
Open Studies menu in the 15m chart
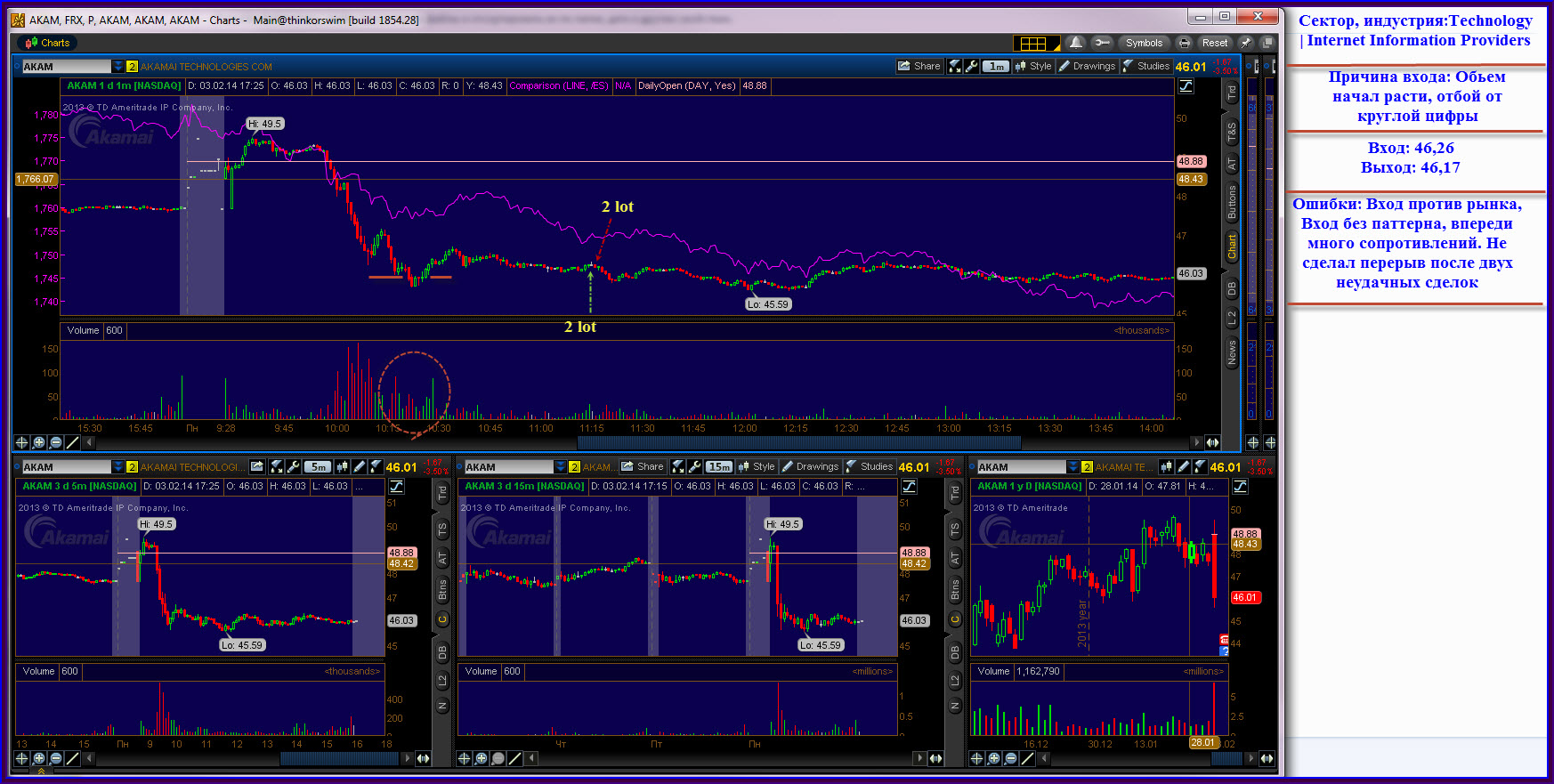click(x=870, y=466)
